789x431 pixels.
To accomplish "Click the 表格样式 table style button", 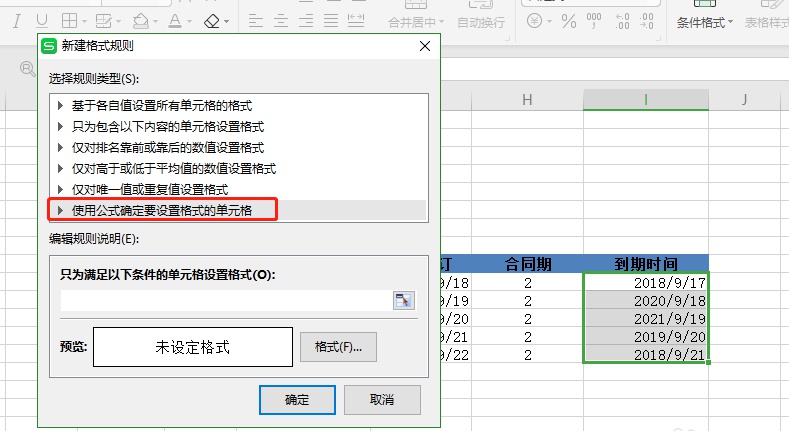I will pyautogui.click(x=766, y=23).
